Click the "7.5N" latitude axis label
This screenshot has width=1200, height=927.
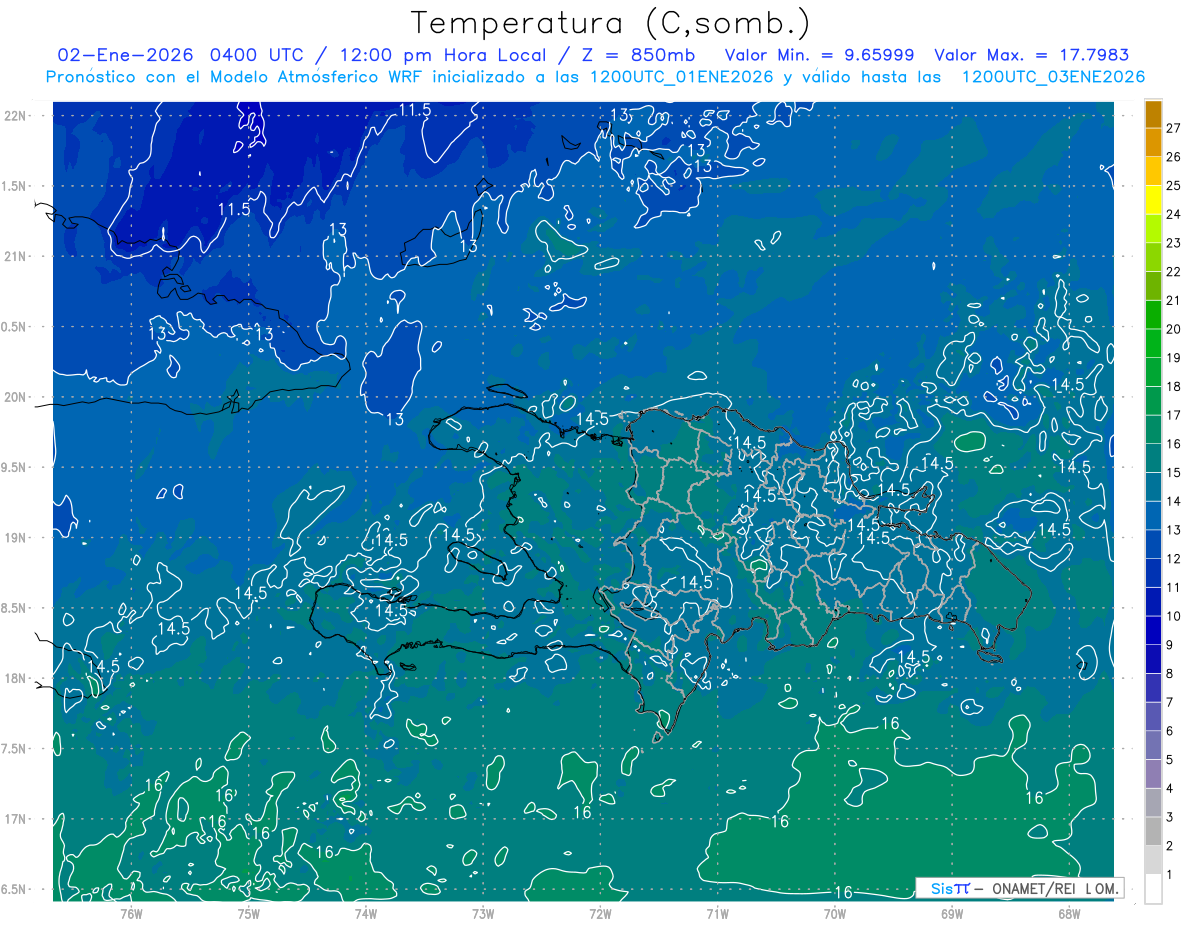[15, 749]
